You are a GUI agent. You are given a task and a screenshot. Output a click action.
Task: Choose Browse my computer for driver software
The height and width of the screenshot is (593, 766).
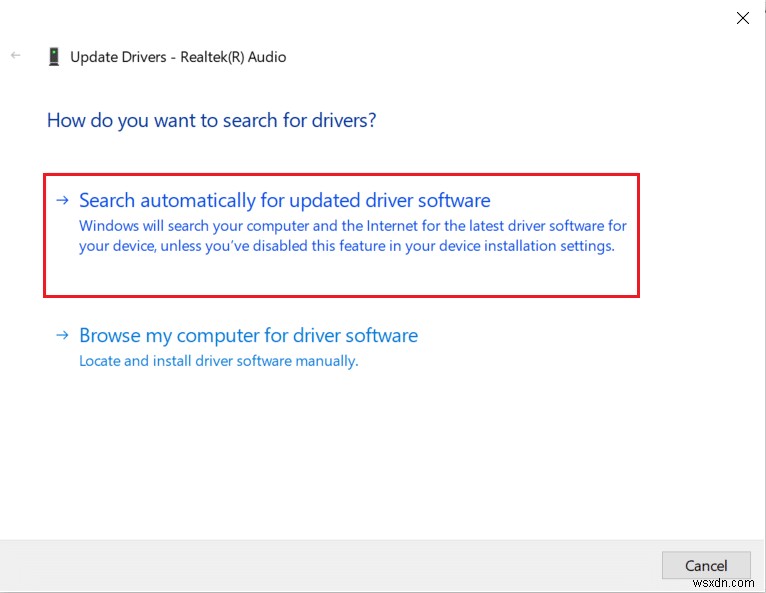(248, 336)
